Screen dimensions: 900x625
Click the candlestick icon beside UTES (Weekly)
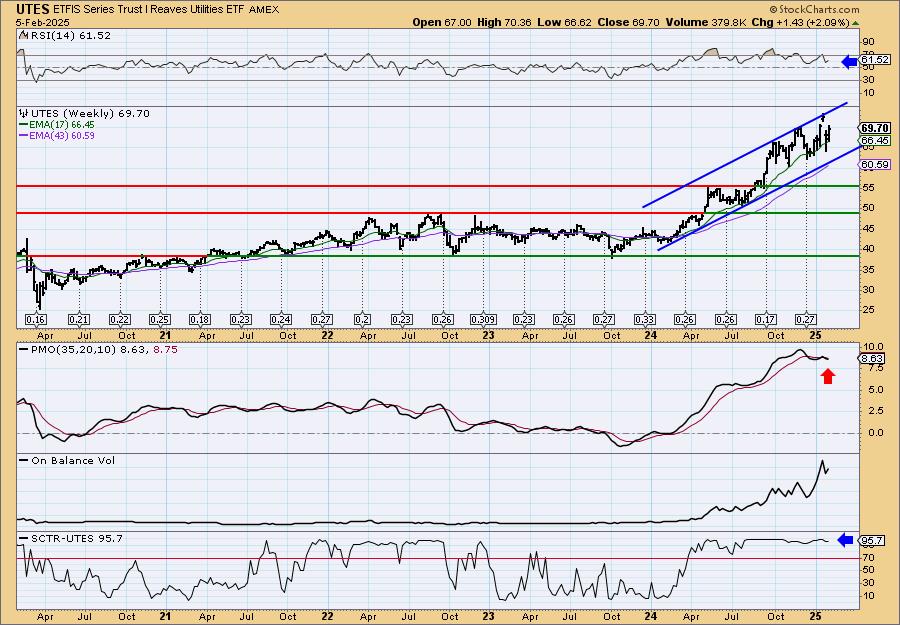[24, 113]
